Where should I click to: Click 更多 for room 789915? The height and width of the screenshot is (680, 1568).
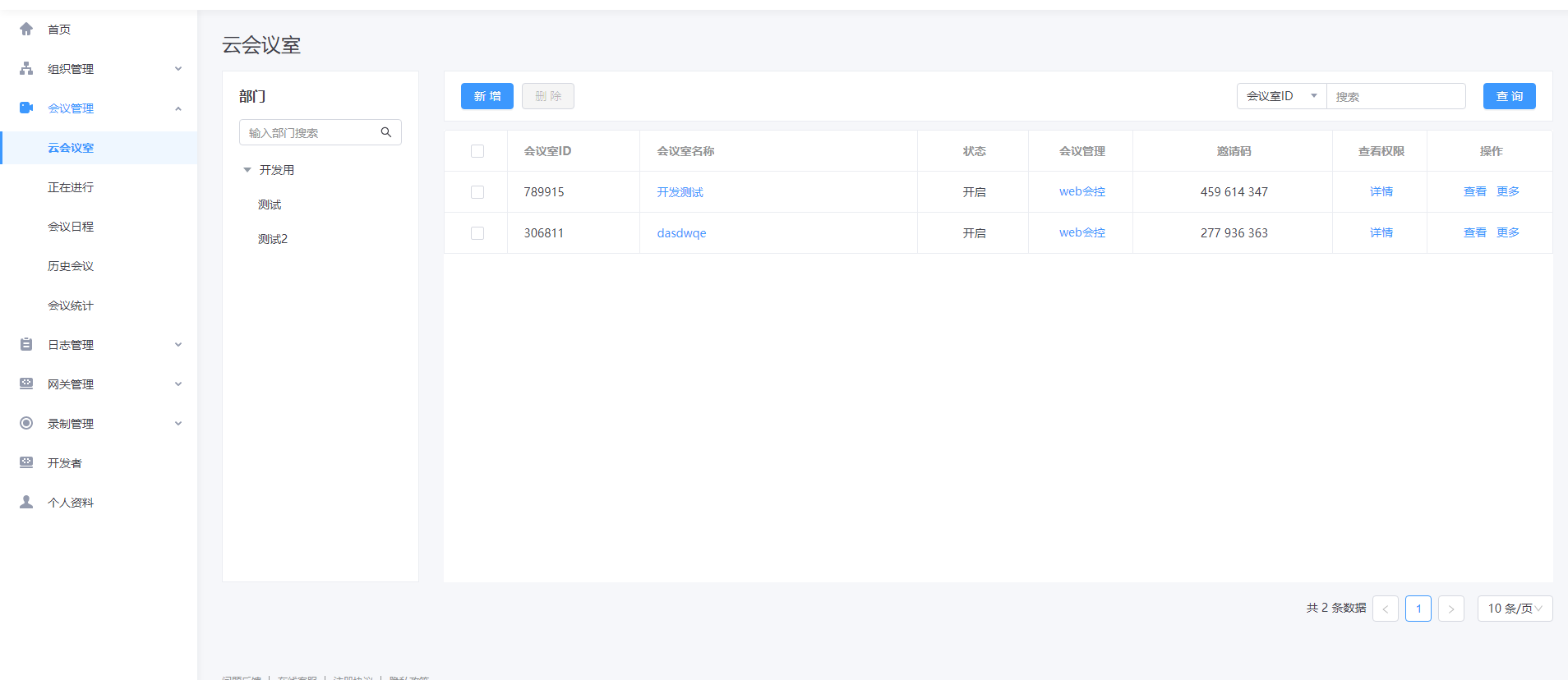[1508, 191]
